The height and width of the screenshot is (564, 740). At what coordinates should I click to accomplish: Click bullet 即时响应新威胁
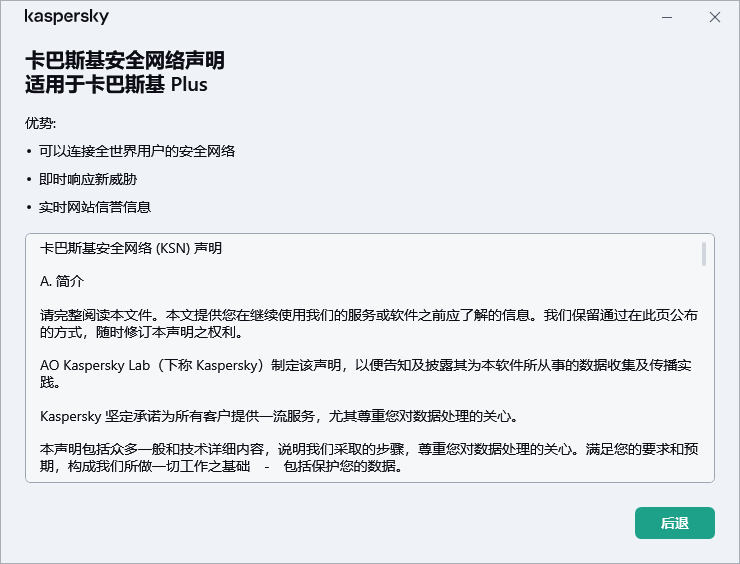pyautogui.click(x=88, y=179)
